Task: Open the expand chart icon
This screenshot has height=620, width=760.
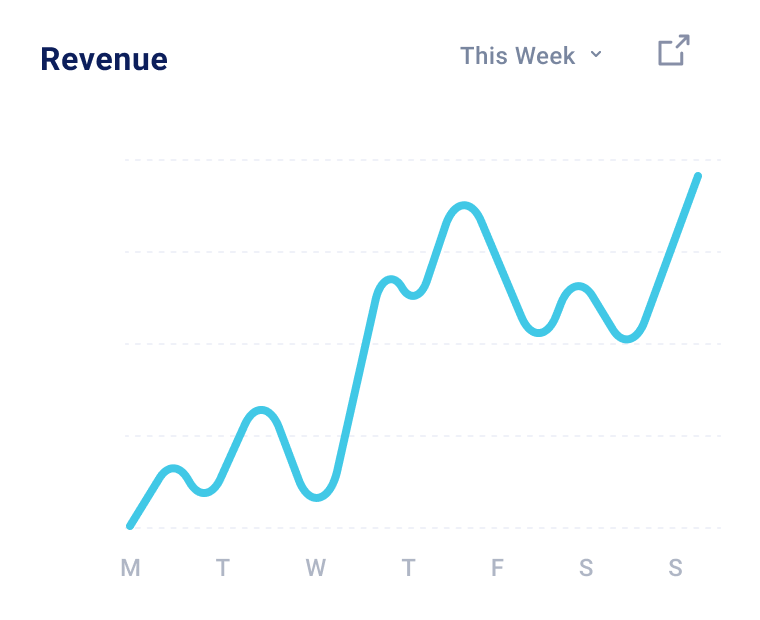Action: (x=673, y=51)
